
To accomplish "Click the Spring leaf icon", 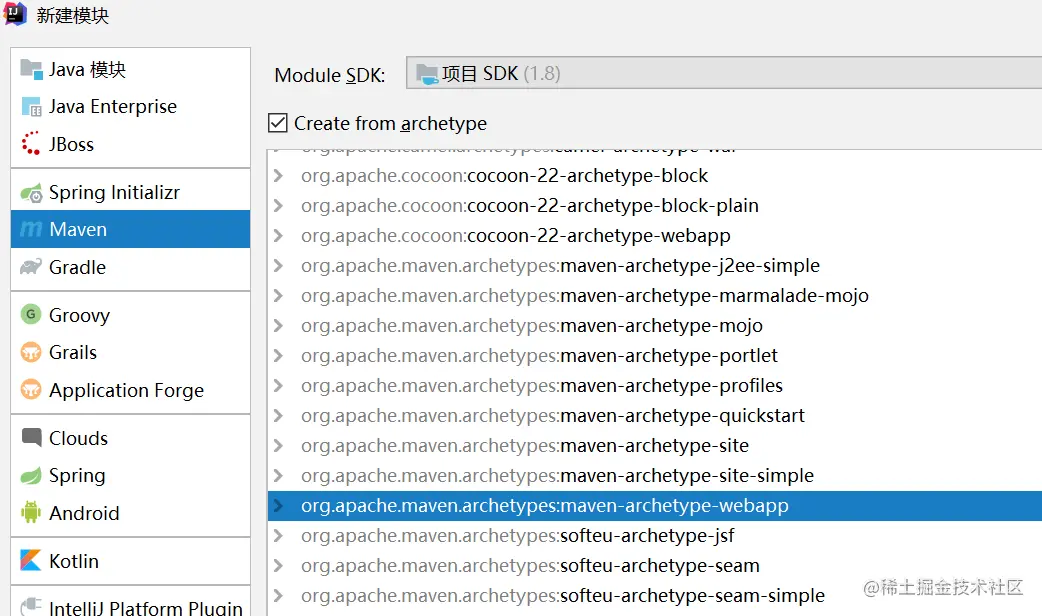I will [31, 475].
